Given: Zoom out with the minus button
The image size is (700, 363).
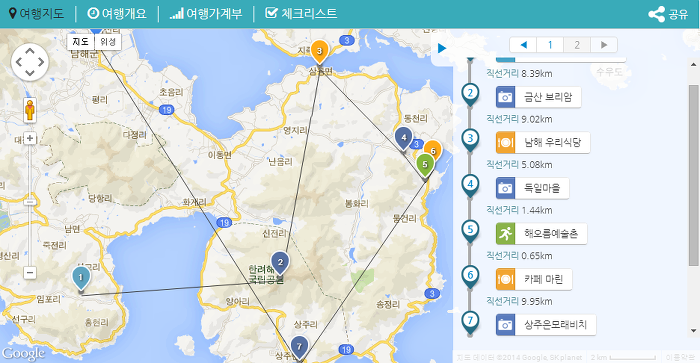Looking at the screenshot, I should [29, 272].
